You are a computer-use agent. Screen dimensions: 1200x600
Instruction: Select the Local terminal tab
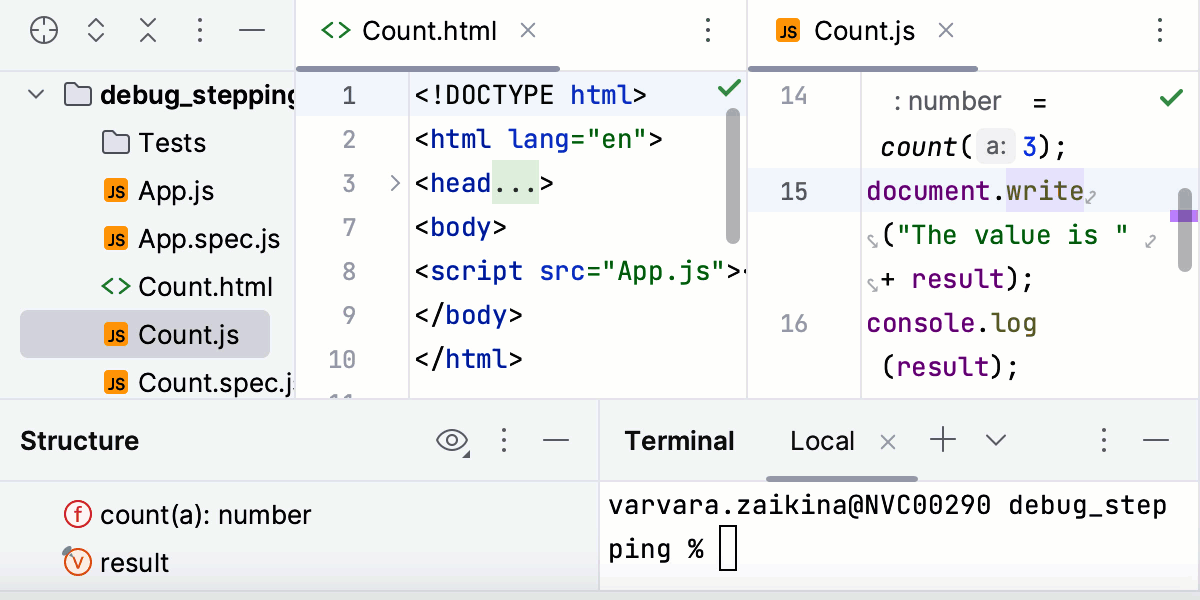(822, 440)
